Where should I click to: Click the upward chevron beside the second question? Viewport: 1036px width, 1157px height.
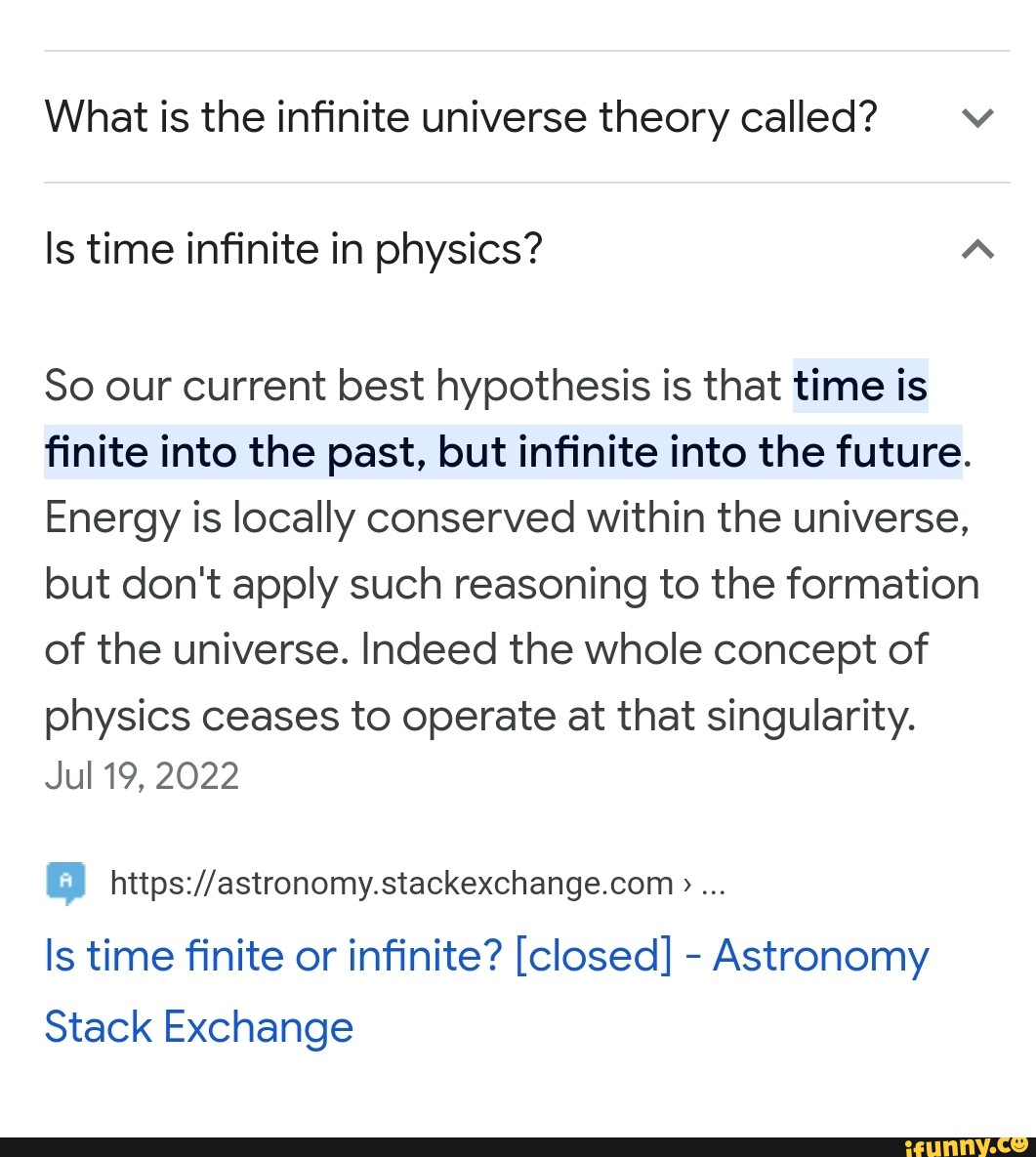coord(976,249)
